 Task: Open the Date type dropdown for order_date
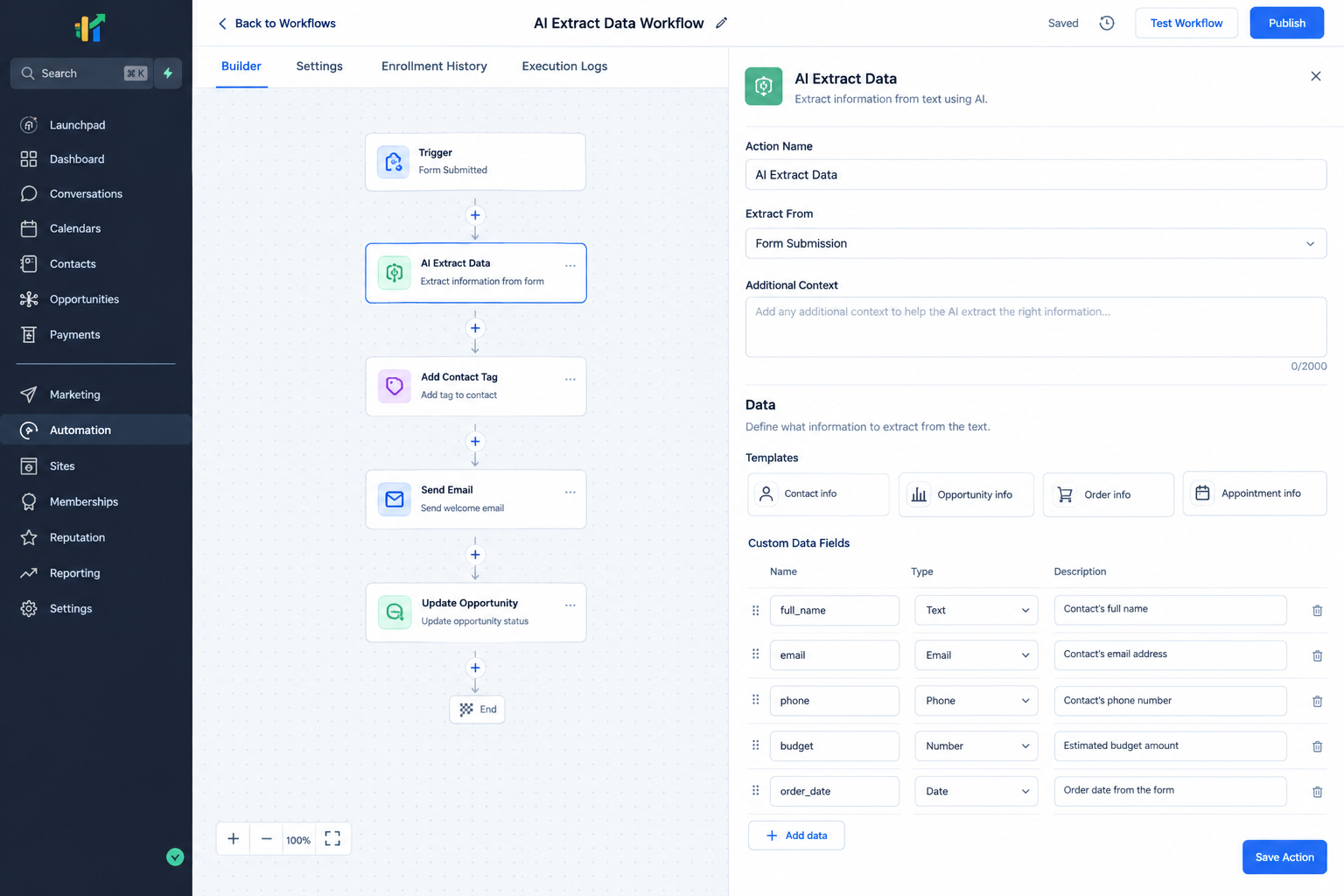point(976,792)
